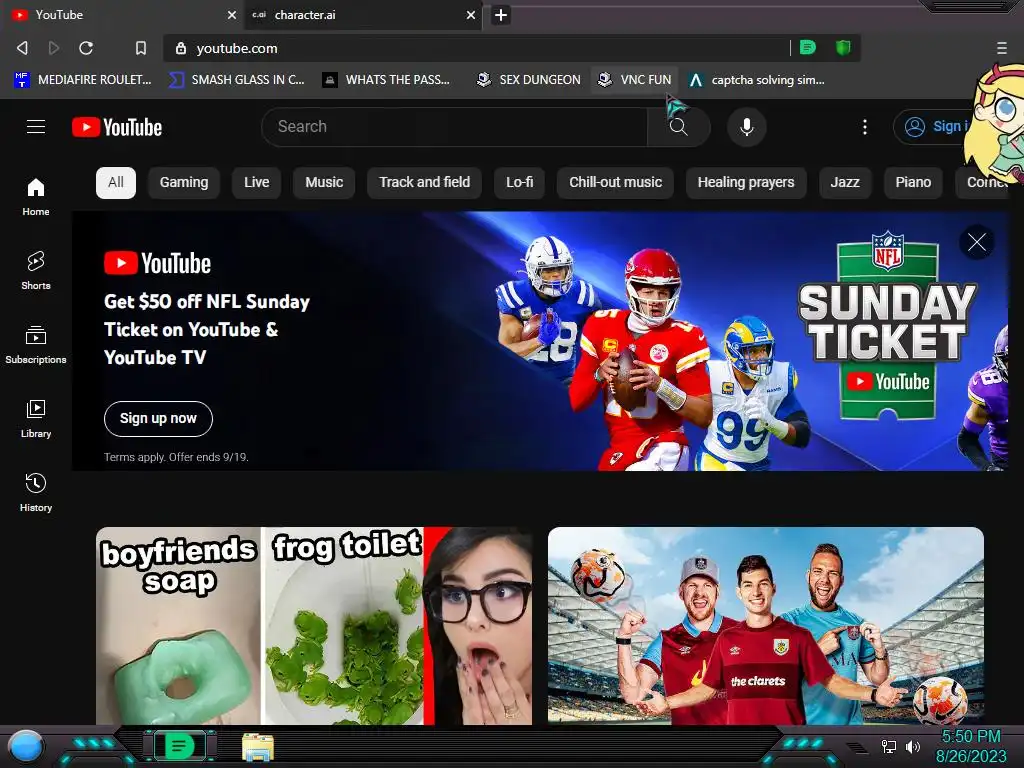This screenshot has height=768, width=1024.
Task: Click the magnifier search button
Action: pyautogui.click(x=679, y=127)
